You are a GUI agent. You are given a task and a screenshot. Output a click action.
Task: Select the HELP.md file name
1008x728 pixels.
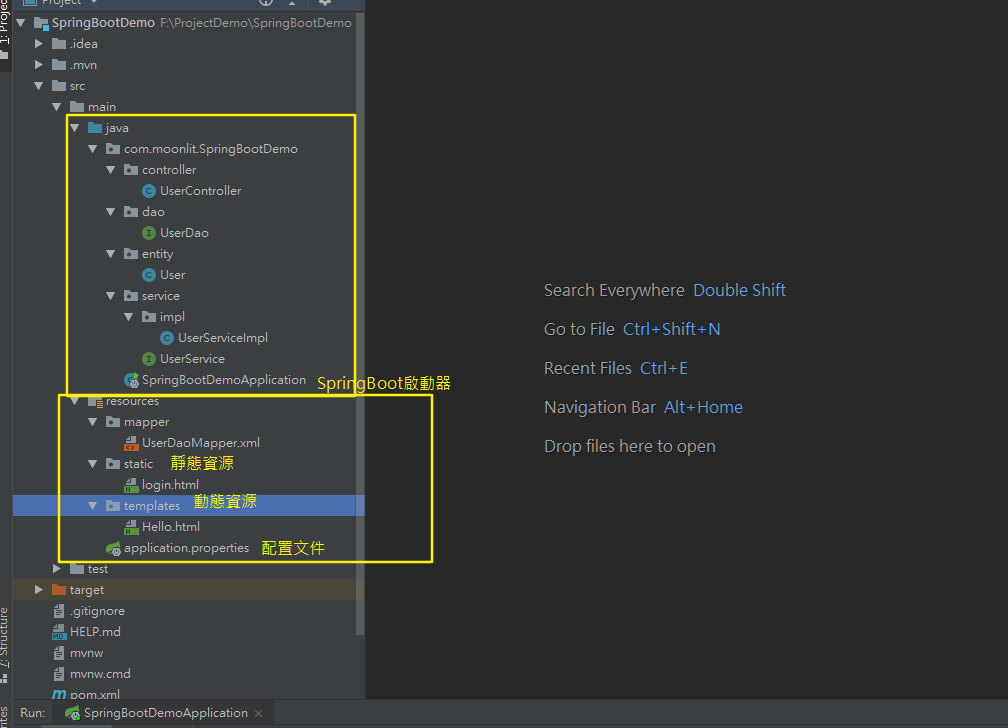(95, 632)
